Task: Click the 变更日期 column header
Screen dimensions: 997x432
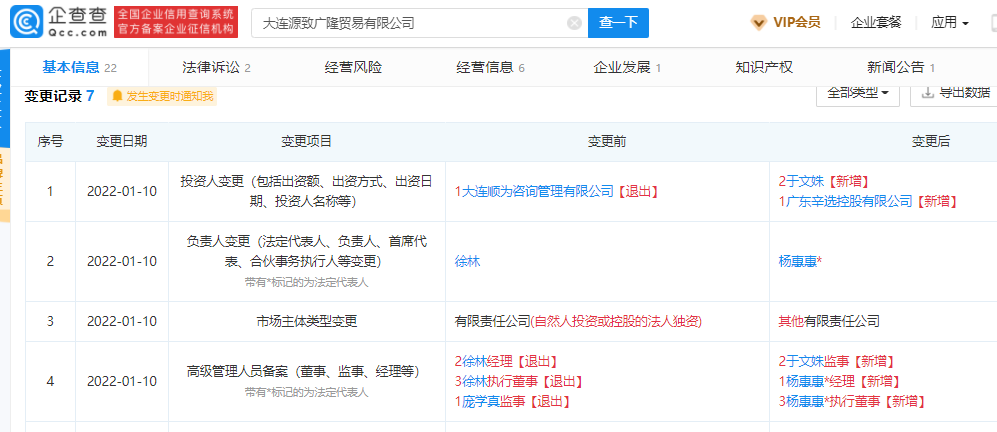Action: (122, 142)
